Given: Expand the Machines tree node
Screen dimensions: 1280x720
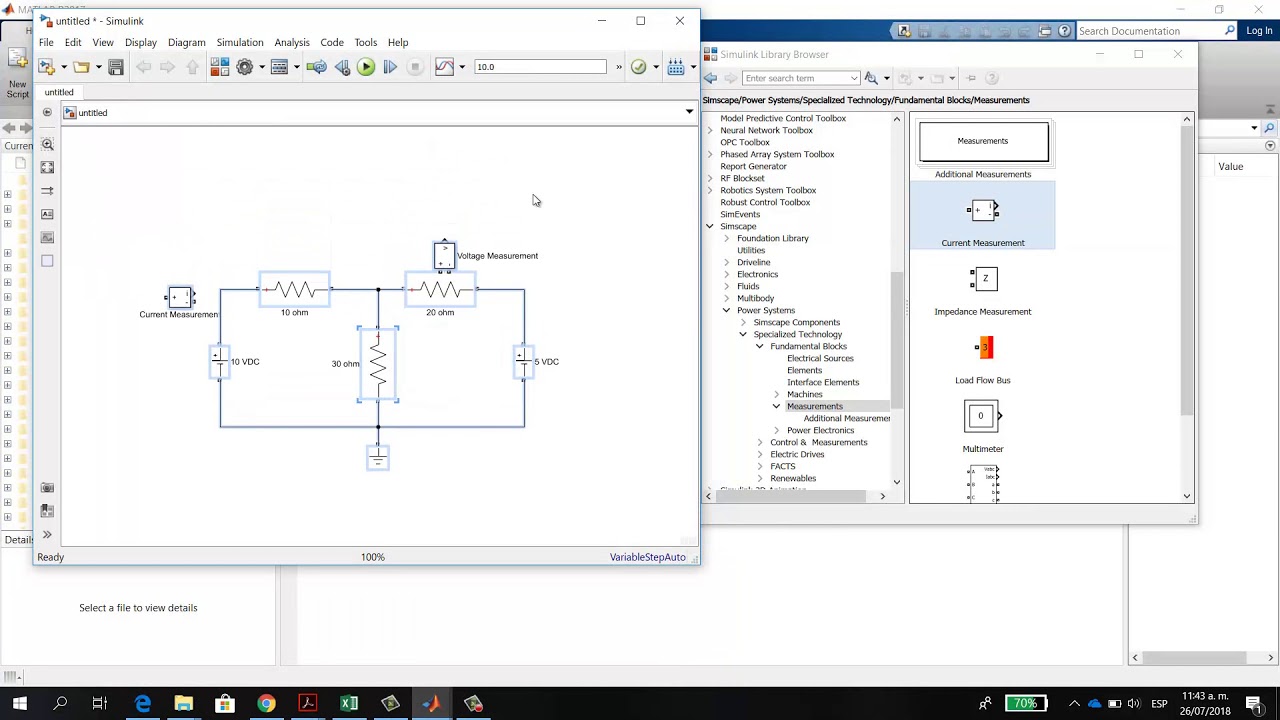Looking at the screenshot, I should click(777, 394).
